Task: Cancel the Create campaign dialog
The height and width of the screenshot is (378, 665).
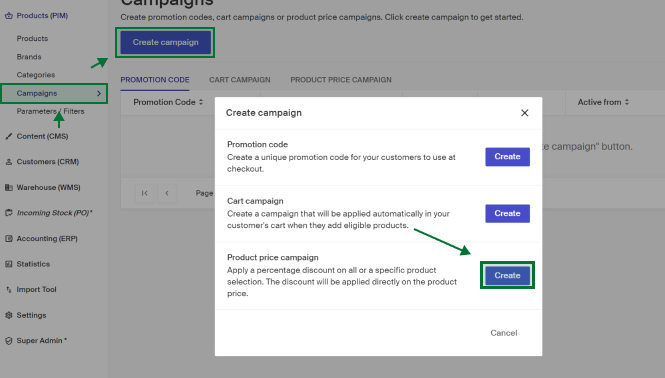Action: pos(504,333)
